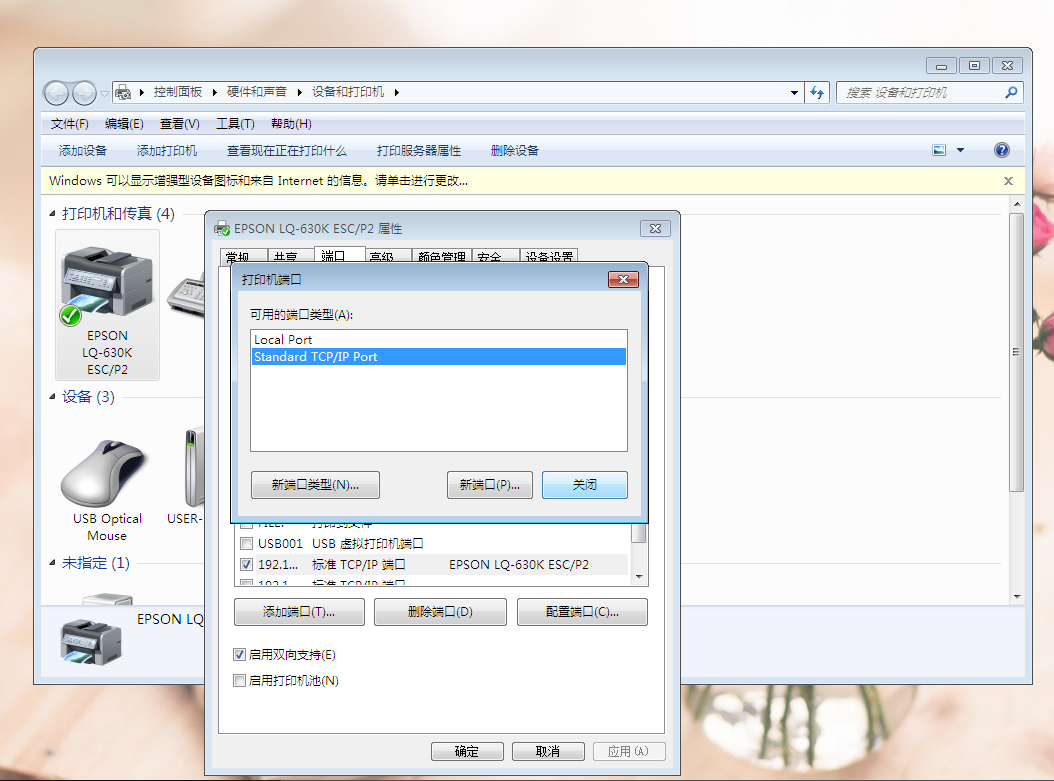Dismiss the yellow information bar
The width and height of the screenshot is (1054, 781).
tap(1008, 181)
